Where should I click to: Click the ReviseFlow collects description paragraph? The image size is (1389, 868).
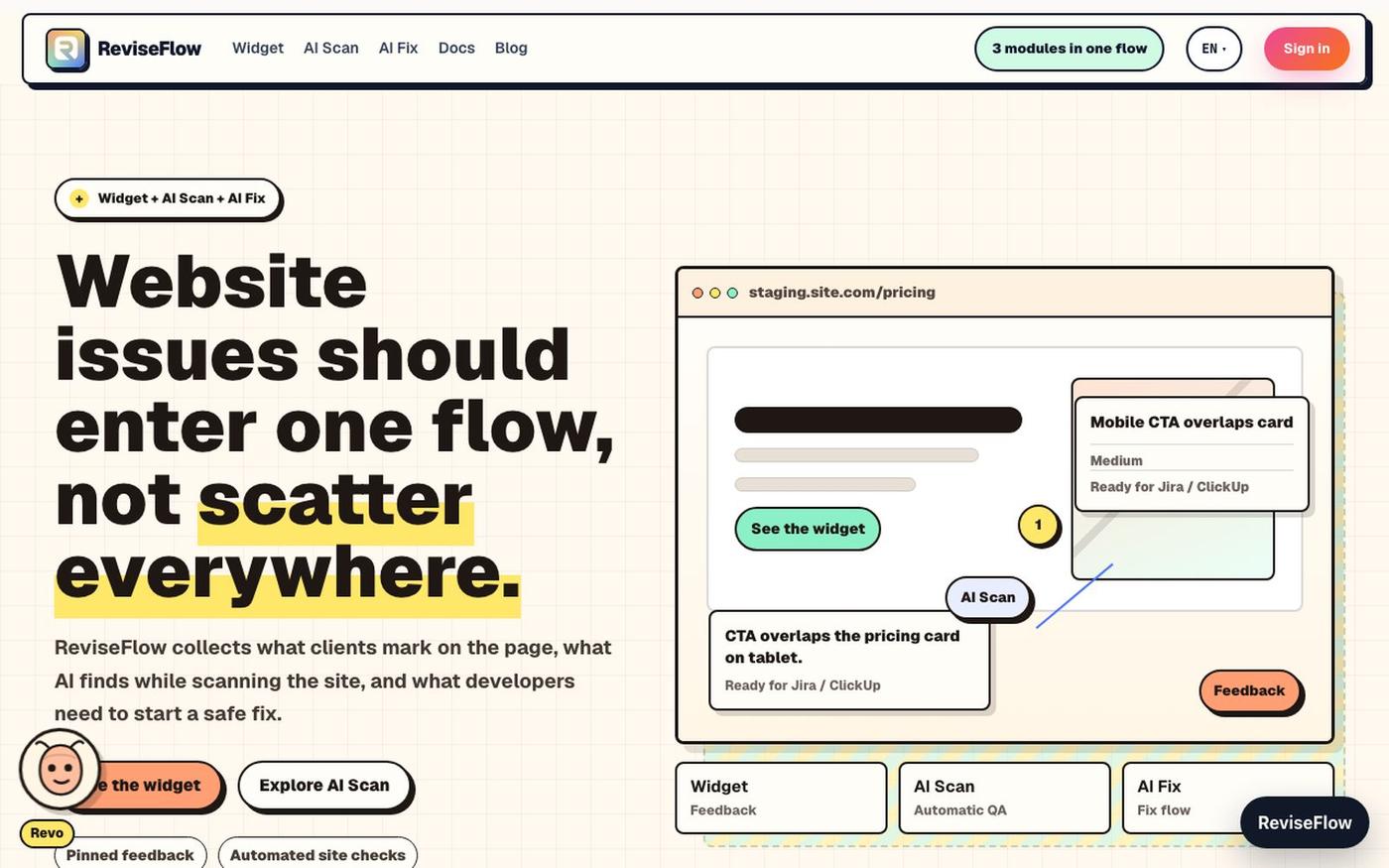pyautogui.click(x=333, y=681)
